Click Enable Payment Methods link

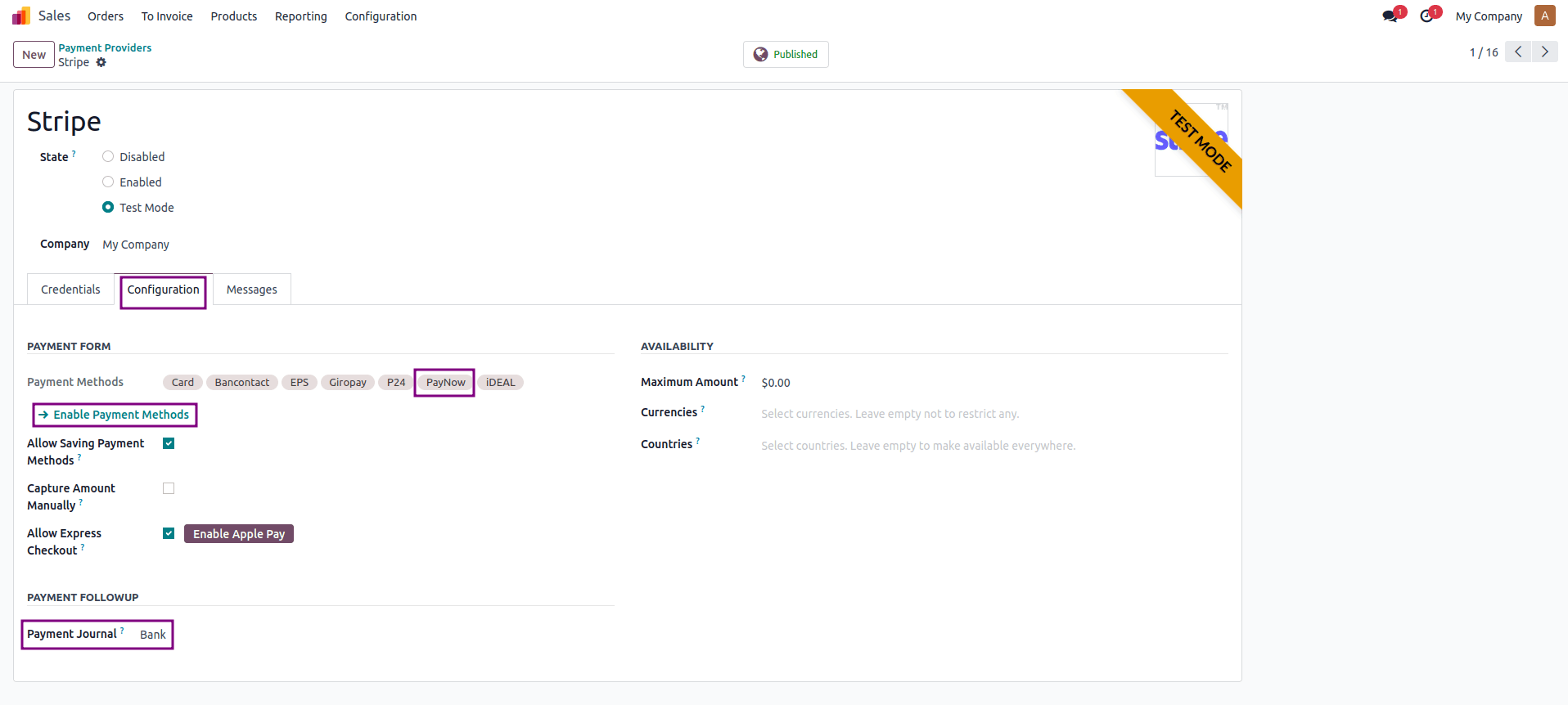pyautogui.click(x=114, y=415)
